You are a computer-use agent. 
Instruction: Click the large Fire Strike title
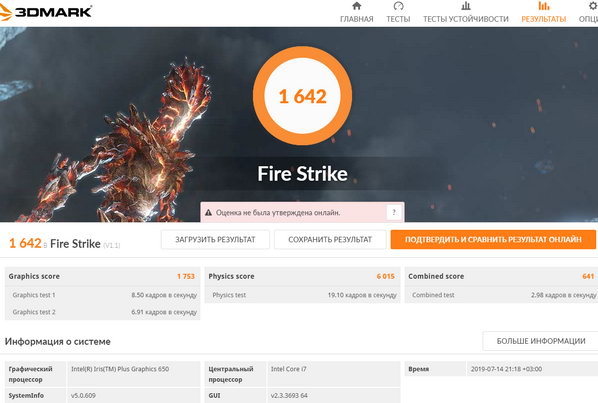(x=302, y=174)
